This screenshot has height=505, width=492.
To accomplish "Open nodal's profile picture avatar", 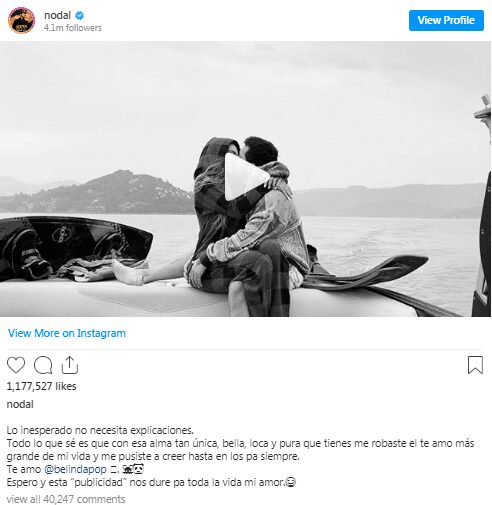I will [21, 20].
